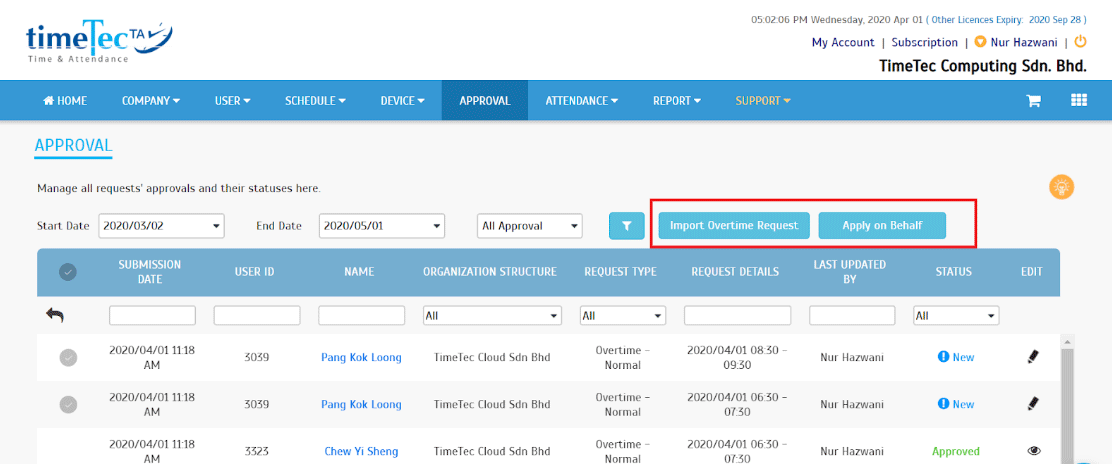Open the SUPPORT menu
This screenshot has width=1112, height=464.
pyautogui.click(x=762, y=101)
